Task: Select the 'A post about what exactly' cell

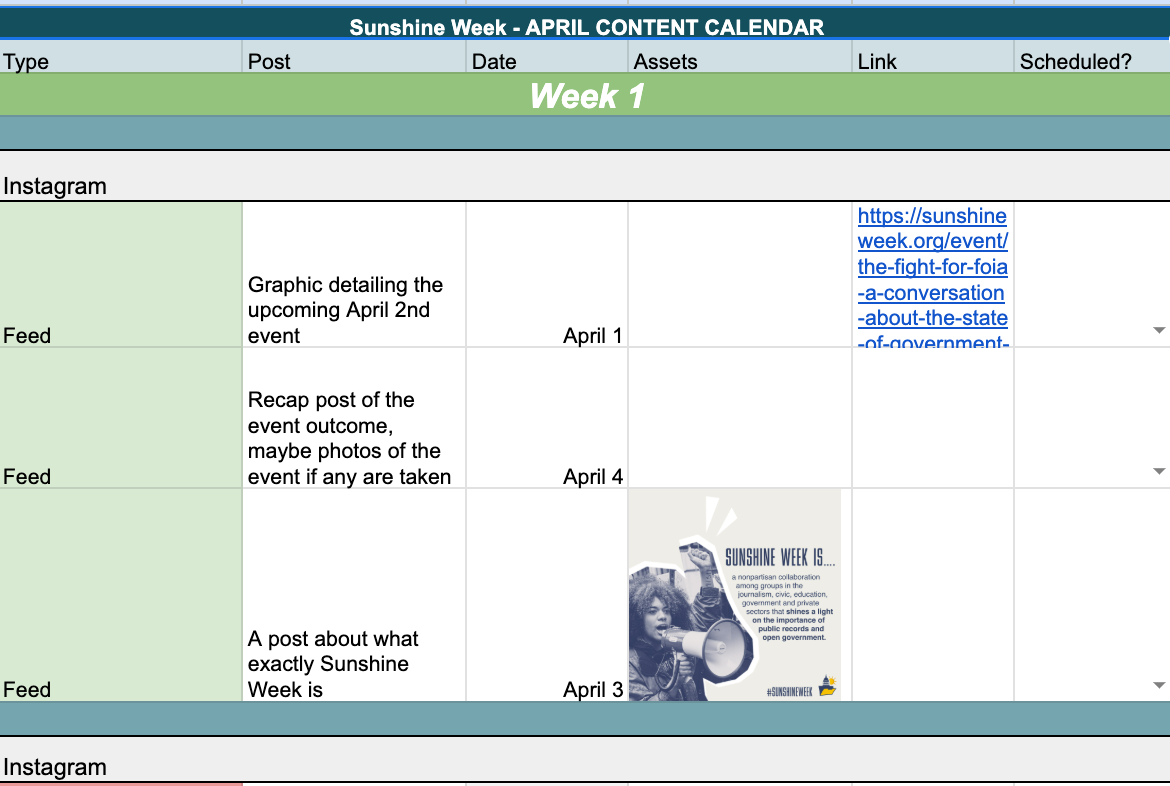Action: click(354, 595)
